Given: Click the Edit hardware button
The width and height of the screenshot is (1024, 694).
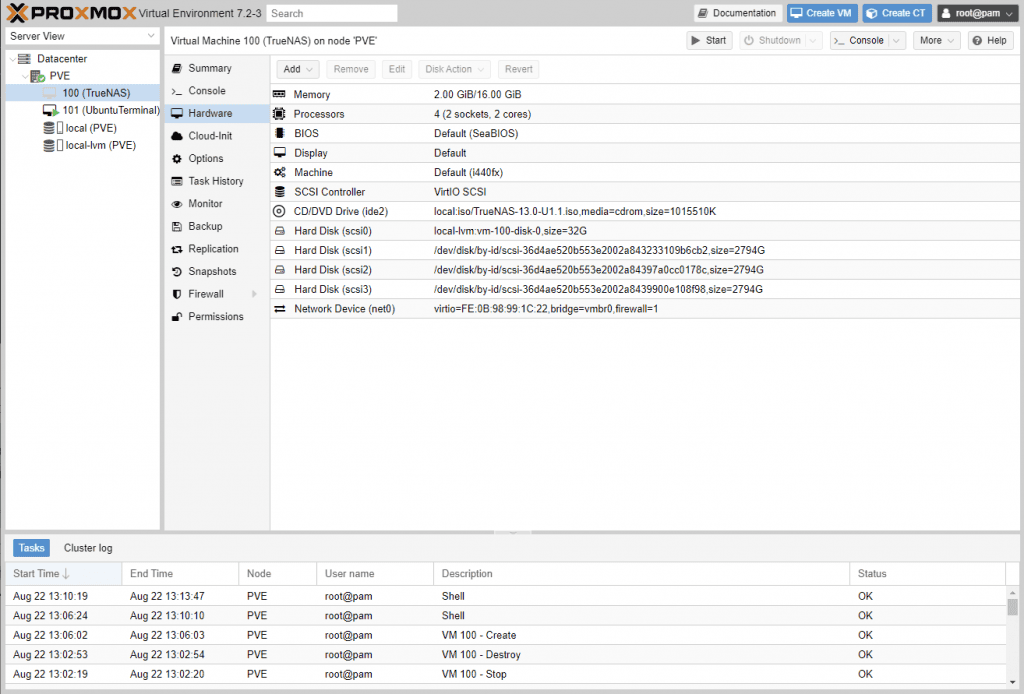Looking at the screenshot, I should click(396, 69).
